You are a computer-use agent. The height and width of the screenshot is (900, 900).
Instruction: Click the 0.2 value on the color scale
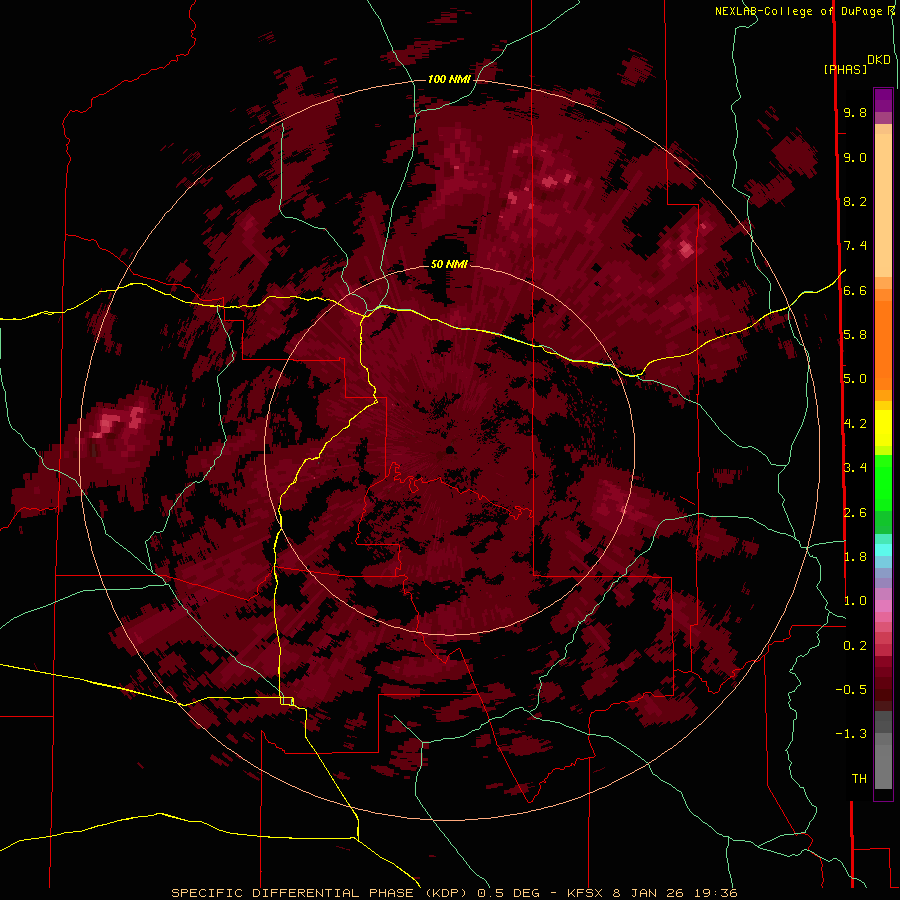pos(855,646)
